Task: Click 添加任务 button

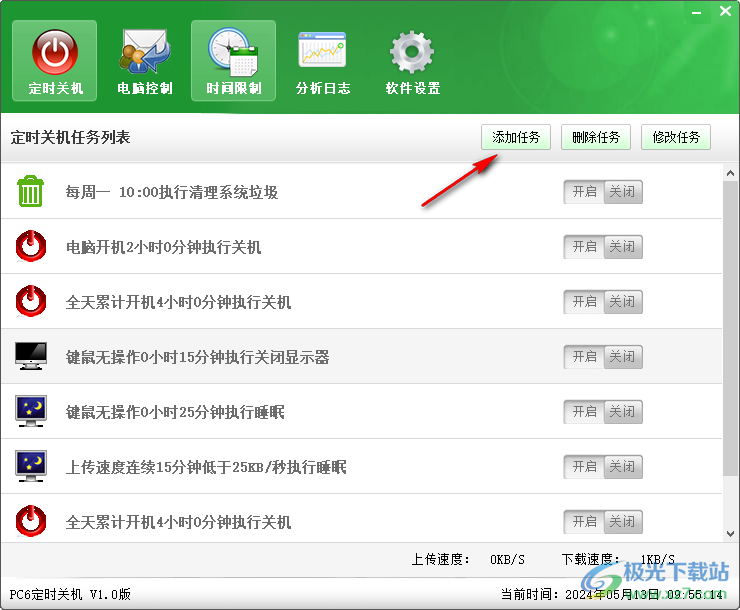Action: click(x=516, y=137)
